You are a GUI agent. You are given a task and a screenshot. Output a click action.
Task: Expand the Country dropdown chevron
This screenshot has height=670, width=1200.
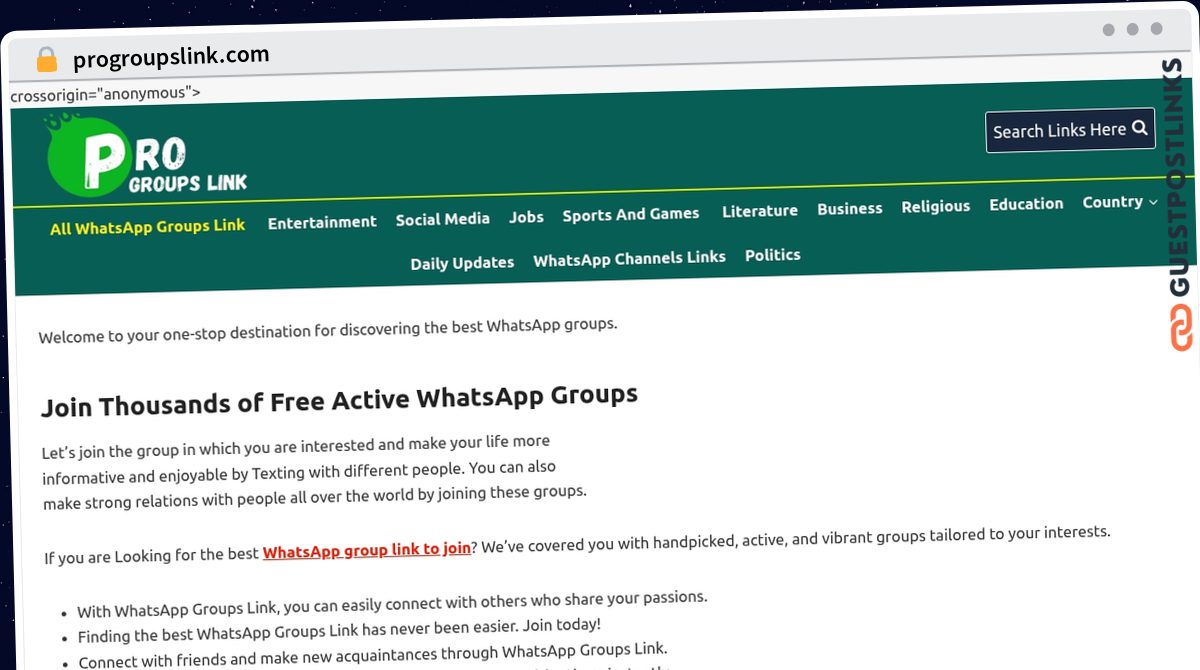pyautogui.click(x=1153, y=202)
